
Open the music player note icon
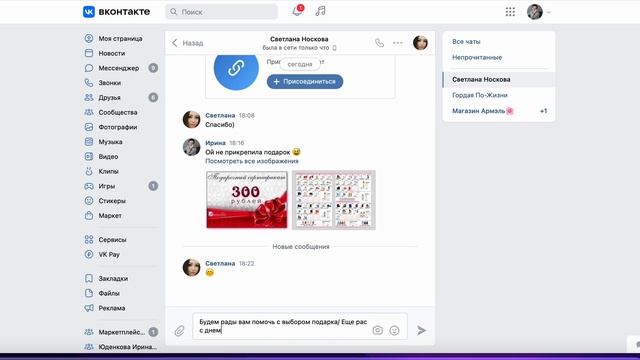pos(320,11)
